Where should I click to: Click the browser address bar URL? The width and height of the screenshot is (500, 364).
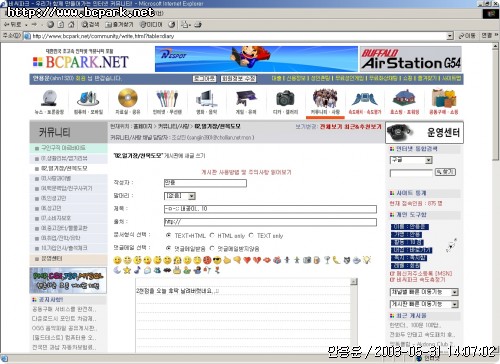[x=103, y=36]
